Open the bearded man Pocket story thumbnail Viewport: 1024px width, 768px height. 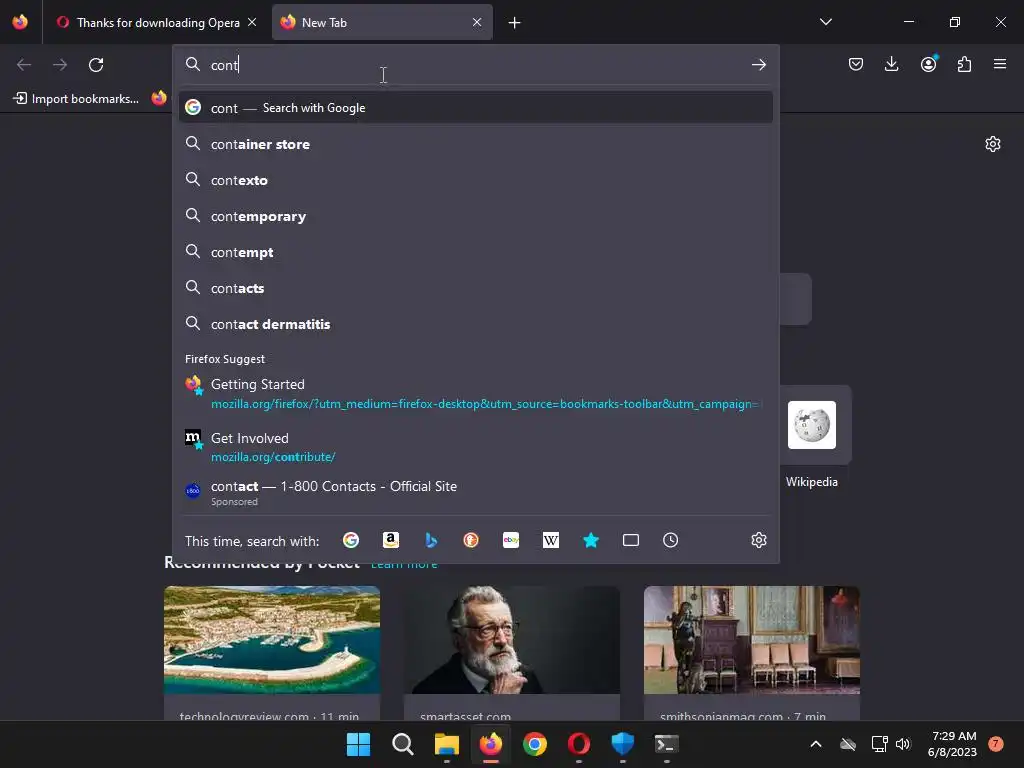512,640
